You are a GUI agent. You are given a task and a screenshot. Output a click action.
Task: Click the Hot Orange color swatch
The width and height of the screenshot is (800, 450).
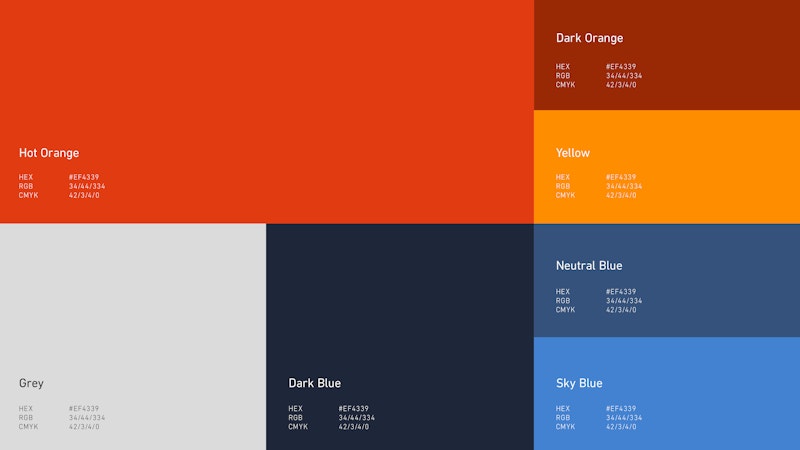click(267, 80)
